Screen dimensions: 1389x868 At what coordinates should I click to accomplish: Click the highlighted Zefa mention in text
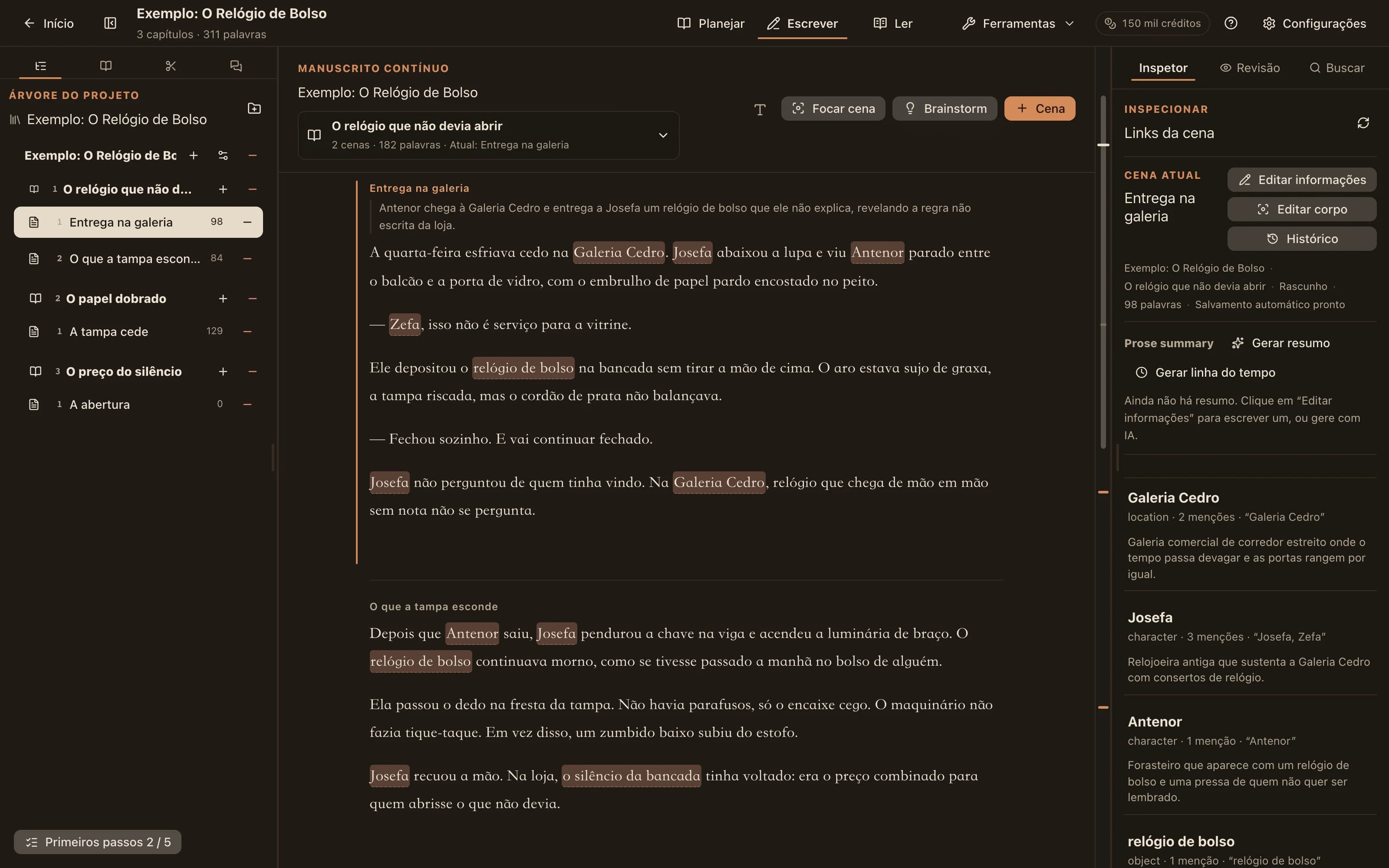[x=405, y=324]
